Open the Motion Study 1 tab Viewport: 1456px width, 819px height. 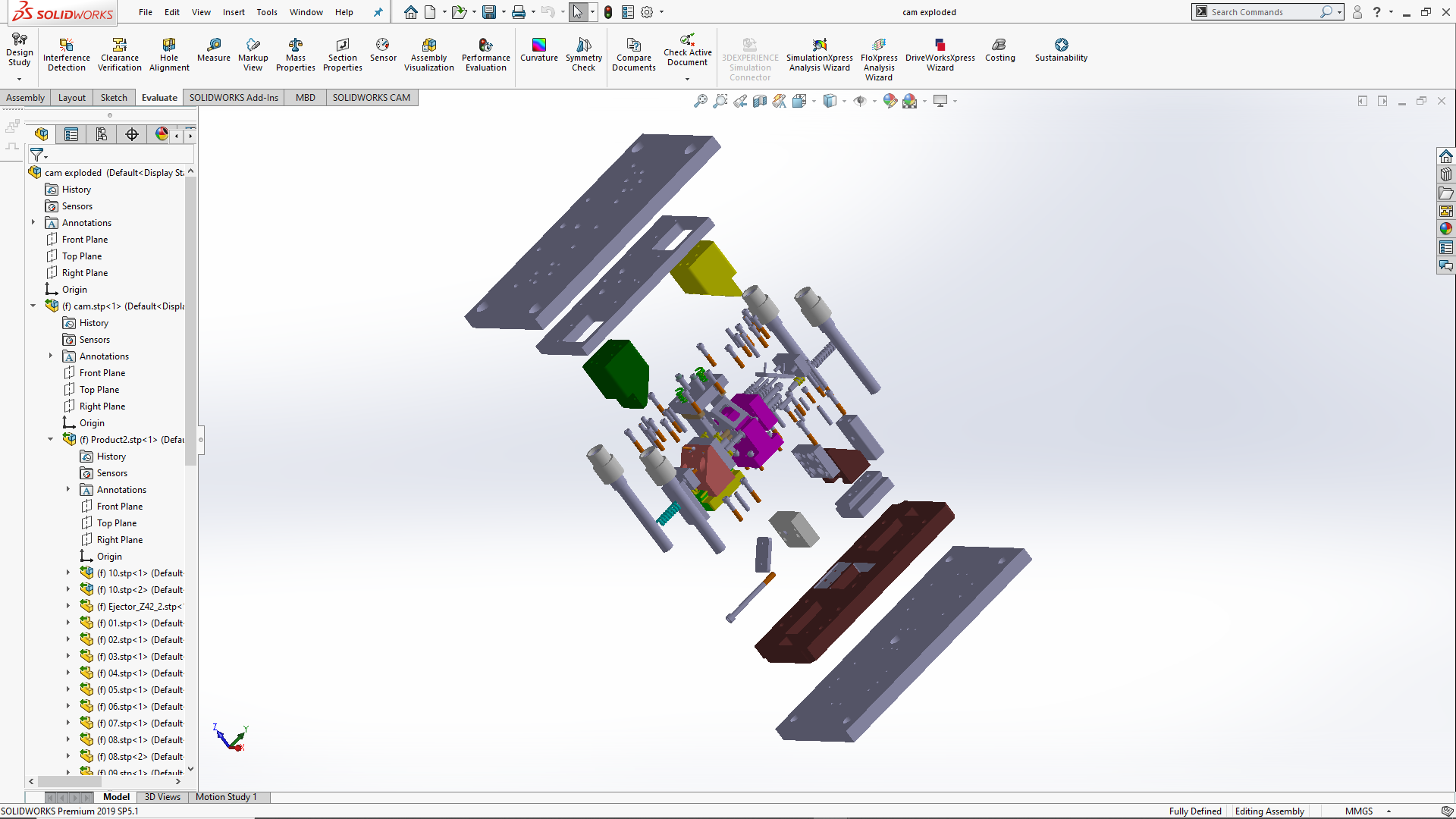click(x=226, y=797)
